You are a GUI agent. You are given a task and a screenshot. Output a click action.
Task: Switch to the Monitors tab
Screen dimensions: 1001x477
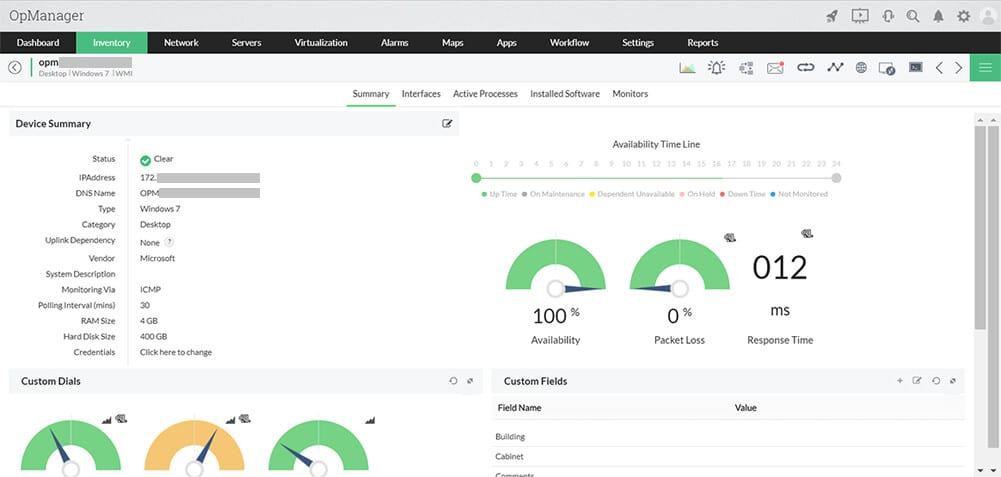[x=630, y=94]
